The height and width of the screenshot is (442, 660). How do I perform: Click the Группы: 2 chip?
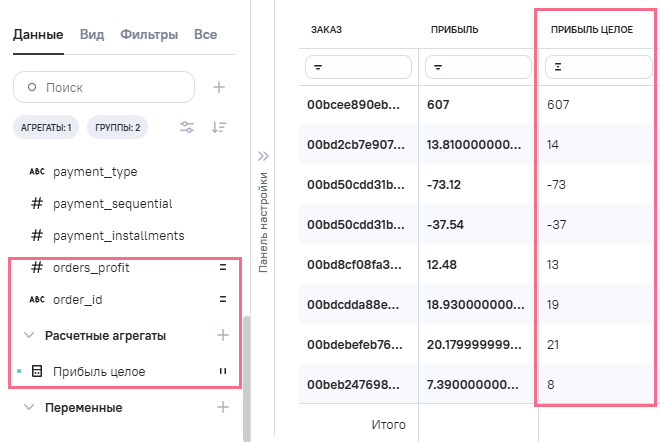[118, 127]
